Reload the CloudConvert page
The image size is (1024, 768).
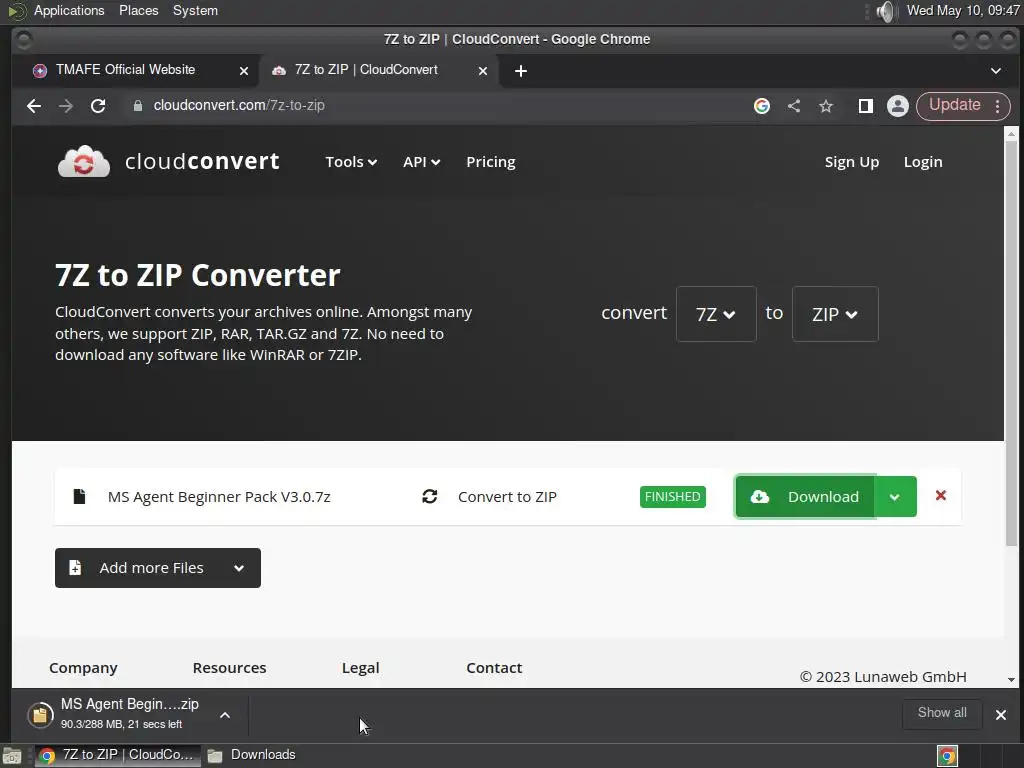(x=98, y=106)
